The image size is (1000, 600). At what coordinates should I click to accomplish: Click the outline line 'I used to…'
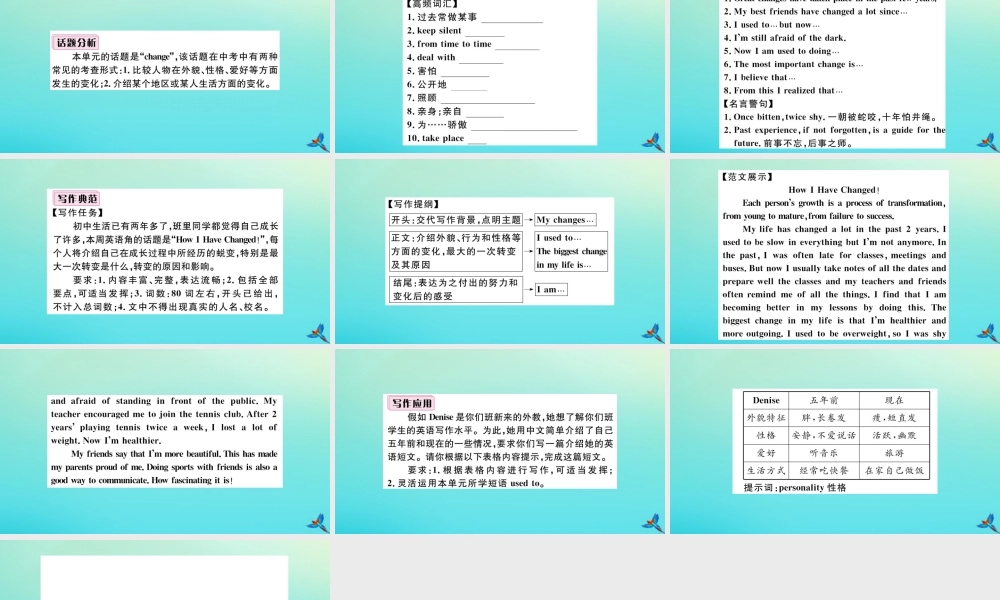click(x=559, y=238)
